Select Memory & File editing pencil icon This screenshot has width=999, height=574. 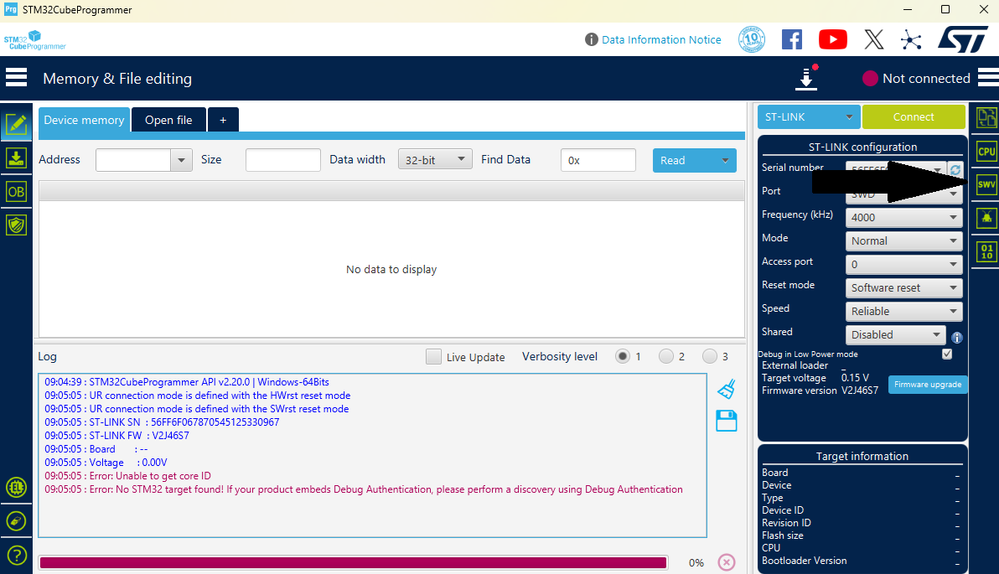click(16, 124)
